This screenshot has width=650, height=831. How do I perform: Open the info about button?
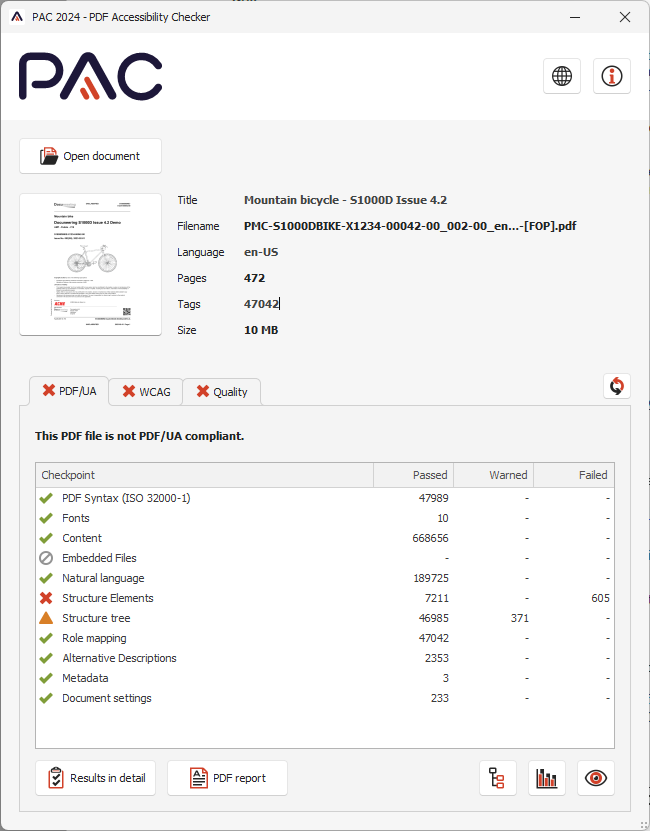(612, 76)
